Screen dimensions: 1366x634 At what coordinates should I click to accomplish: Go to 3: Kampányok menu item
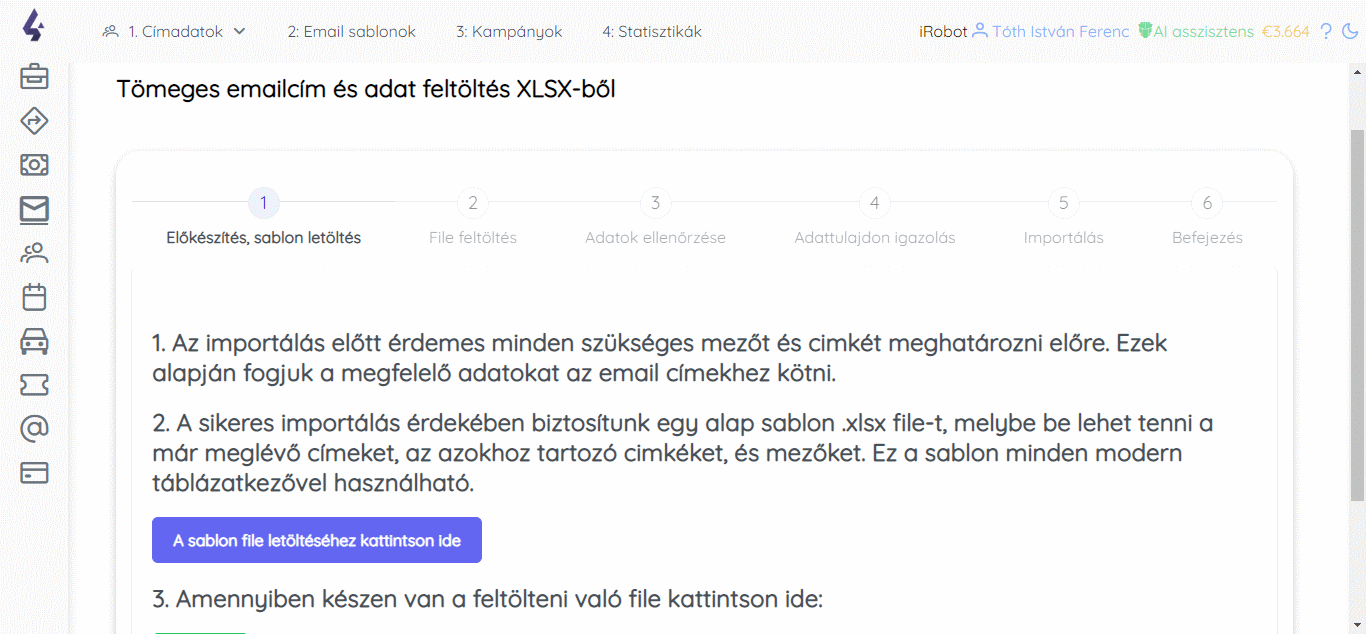509,31
